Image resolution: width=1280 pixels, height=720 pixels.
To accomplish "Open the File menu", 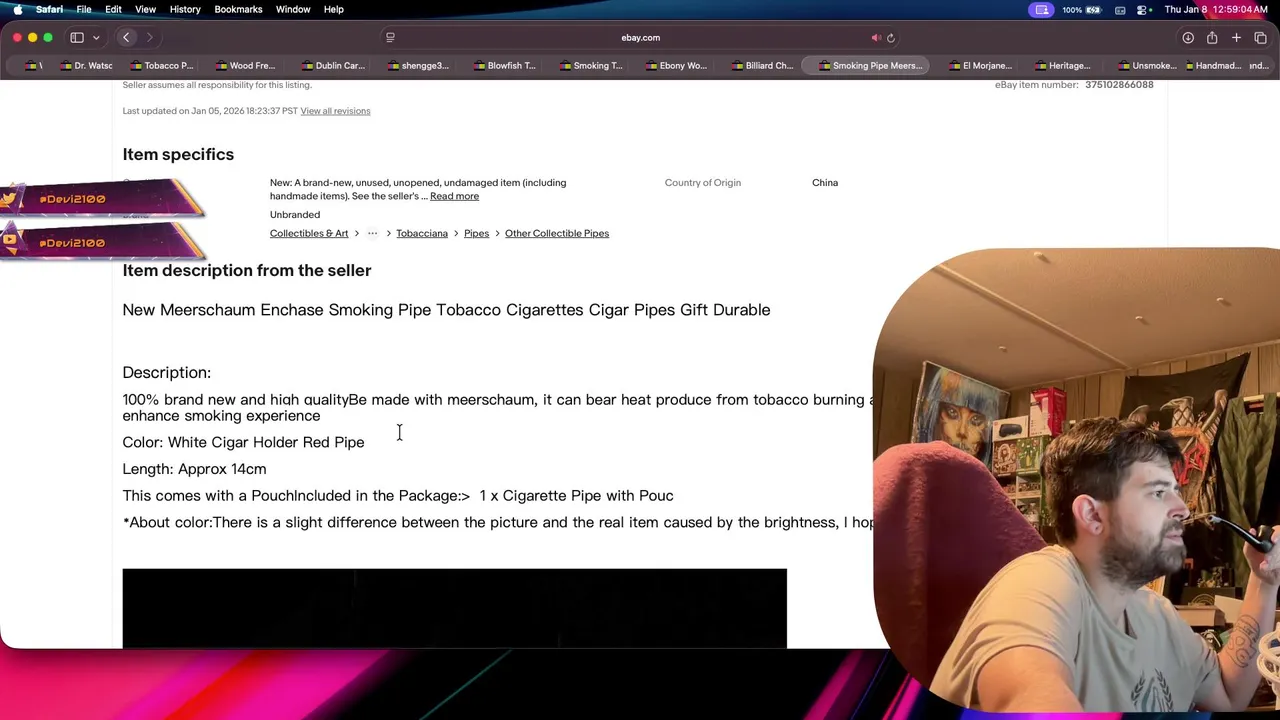I will click(x=84, y=10).
